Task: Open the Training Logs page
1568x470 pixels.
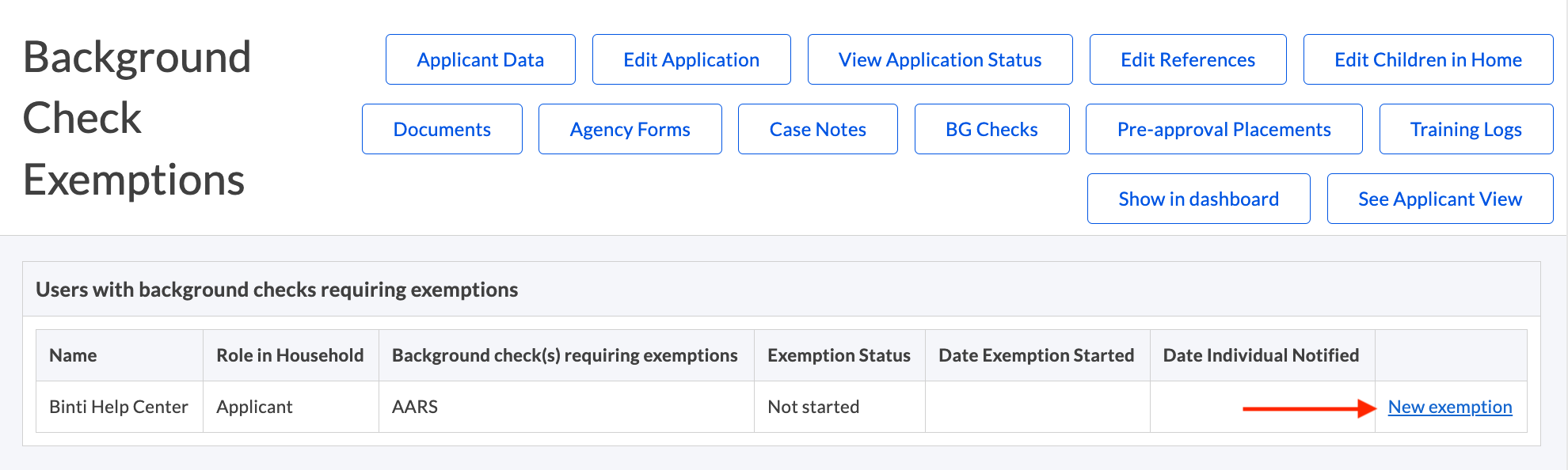Action: pyautogui.click(x=1466, y=128)
